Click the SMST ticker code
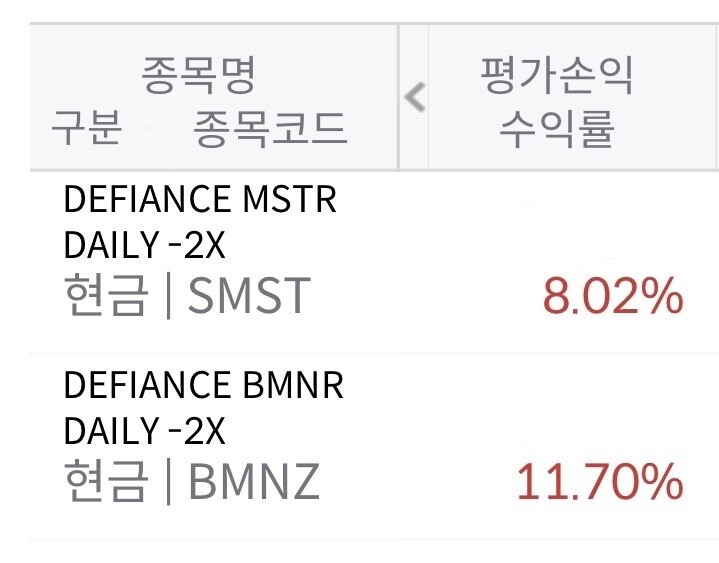The height and width of the screenshot is (563, 719). coord(249,295)
